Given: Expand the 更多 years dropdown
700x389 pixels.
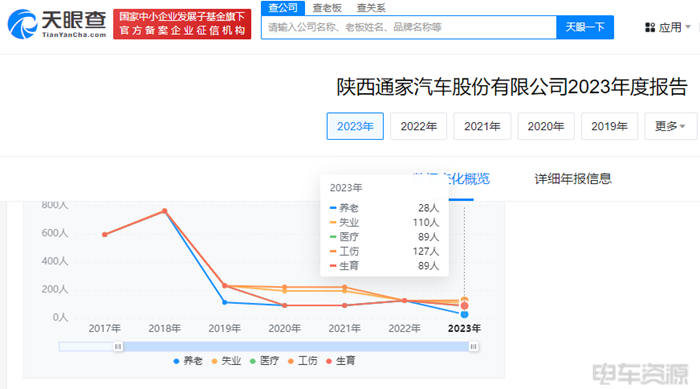Looking at the screenshot, I should coord(671,126).
